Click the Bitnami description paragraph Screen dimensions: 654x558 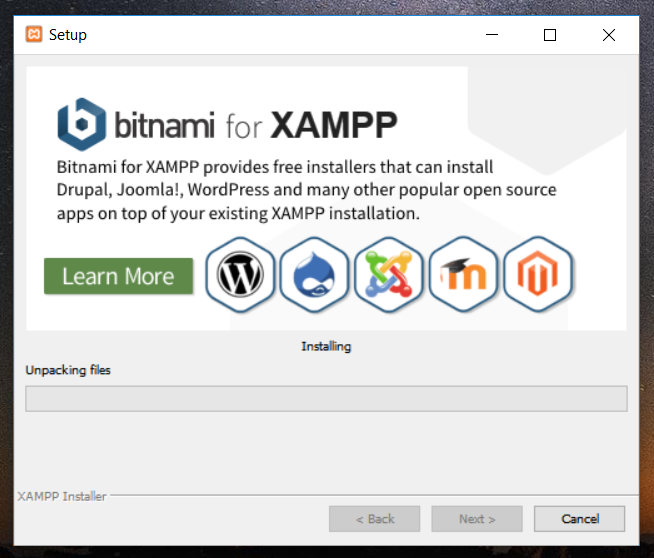(307, 190)
